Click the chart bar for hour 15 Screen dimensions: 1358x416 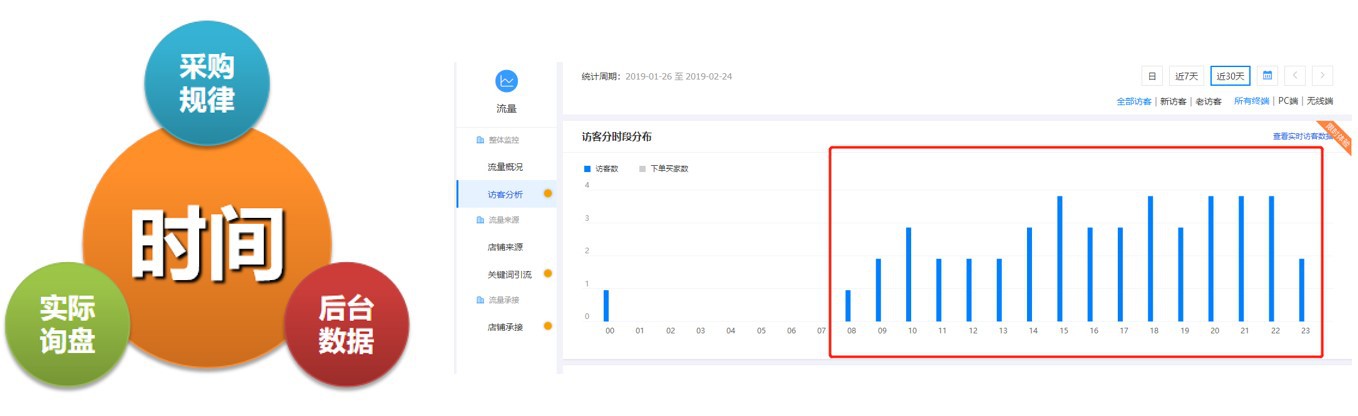coord(1060,259)
